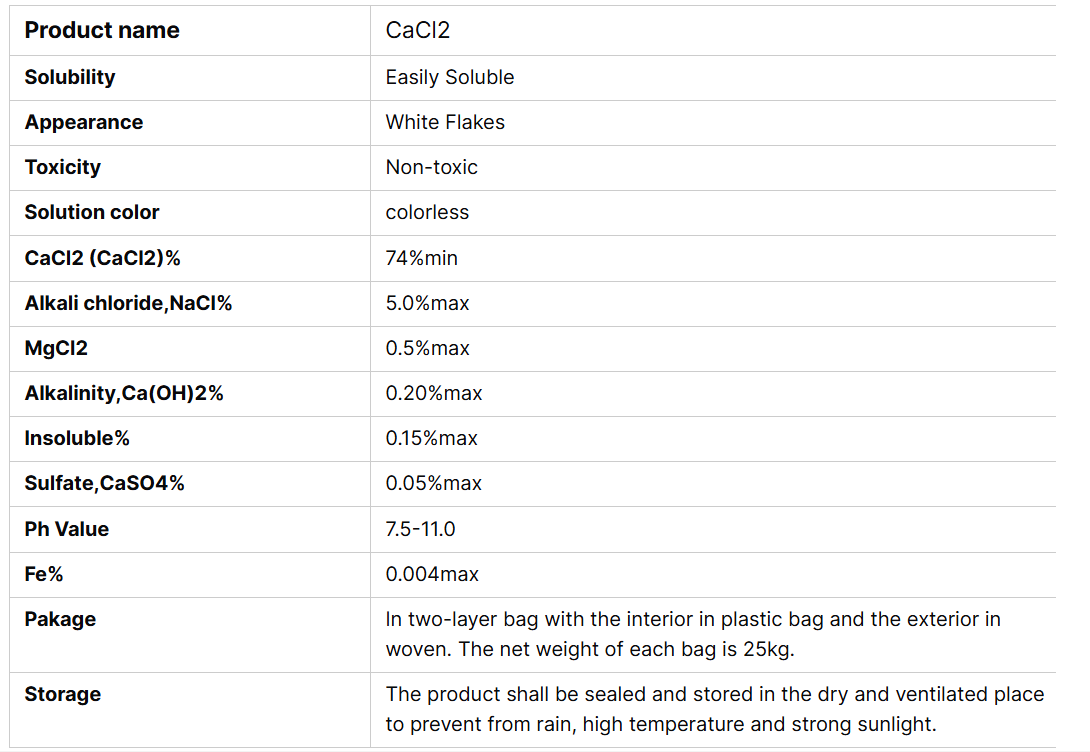This screenshot has height=752, width=1090.
Task: Select the "0.20%max" alkalinity value
Action: coord(434,393)
